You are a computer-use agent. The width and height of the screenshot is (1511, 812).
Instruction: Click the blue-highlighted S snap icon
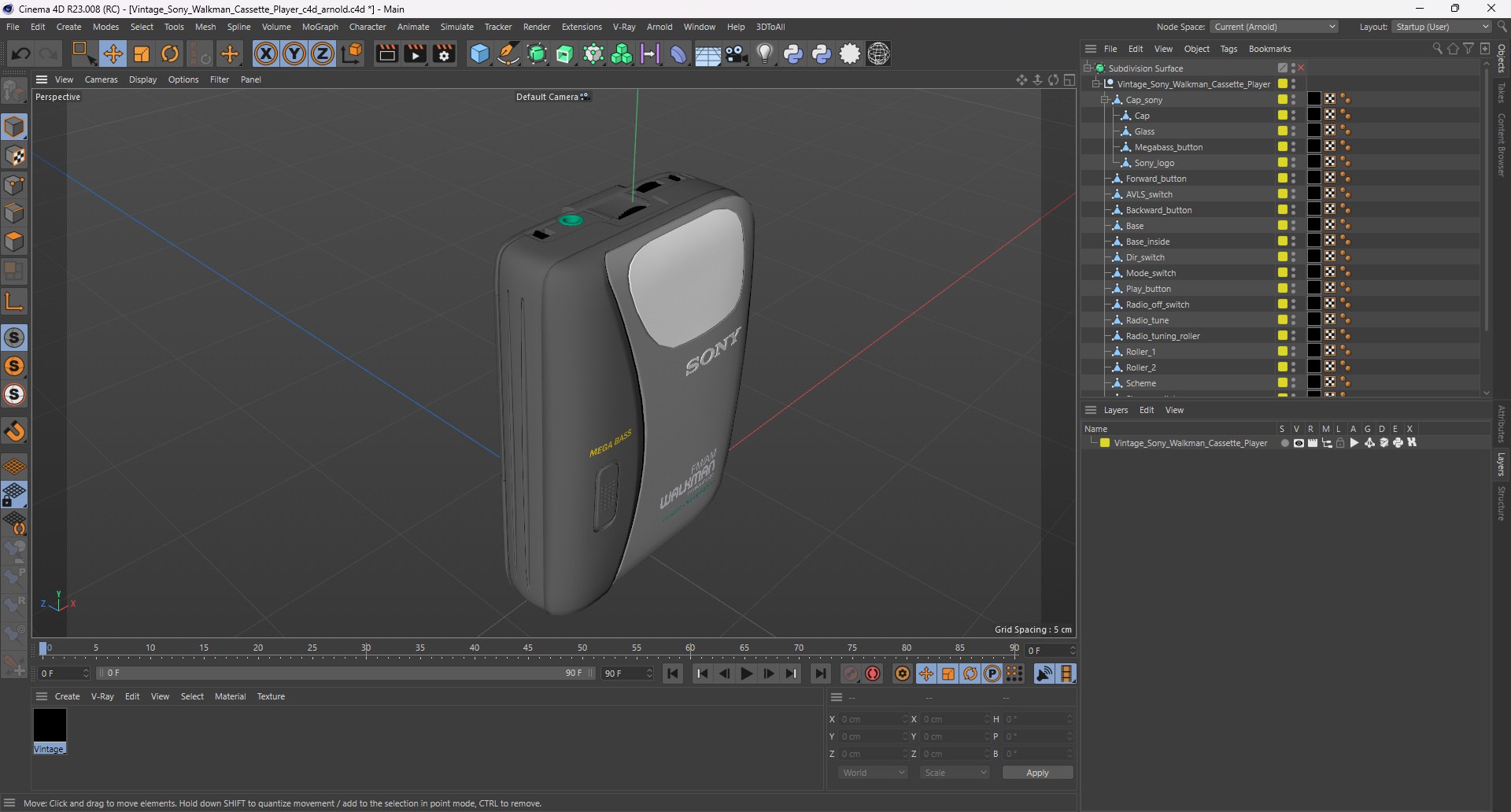(14, 338)
